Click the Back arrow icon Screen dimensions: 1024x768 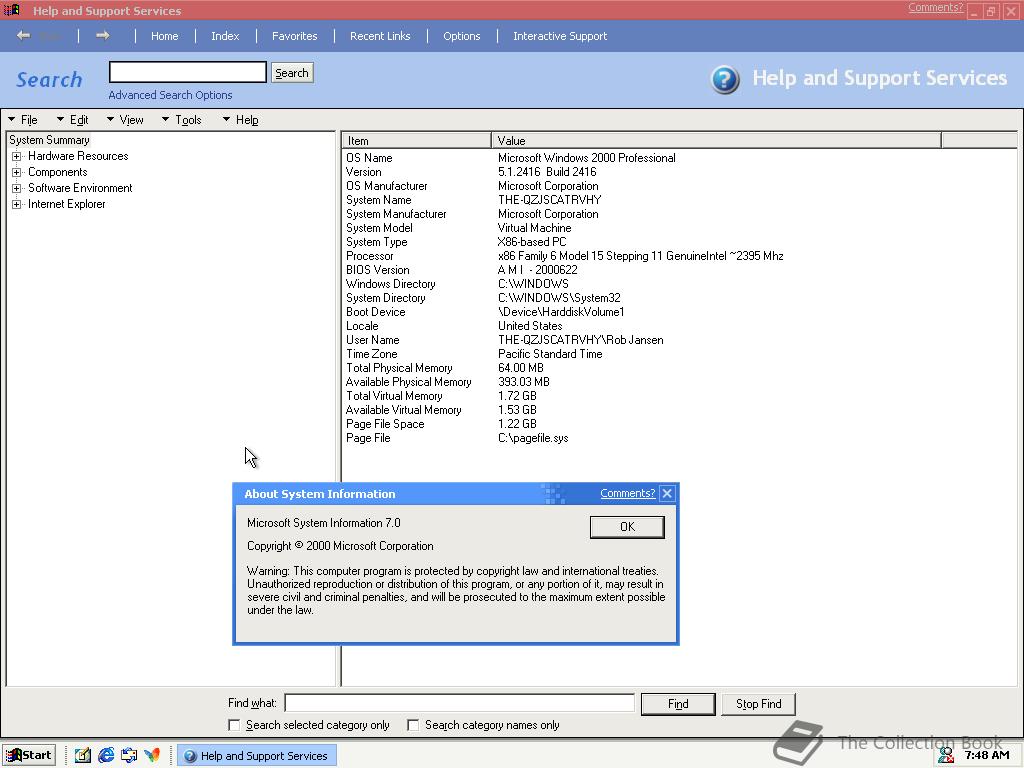pyautogui.click(x=24, y=35)
